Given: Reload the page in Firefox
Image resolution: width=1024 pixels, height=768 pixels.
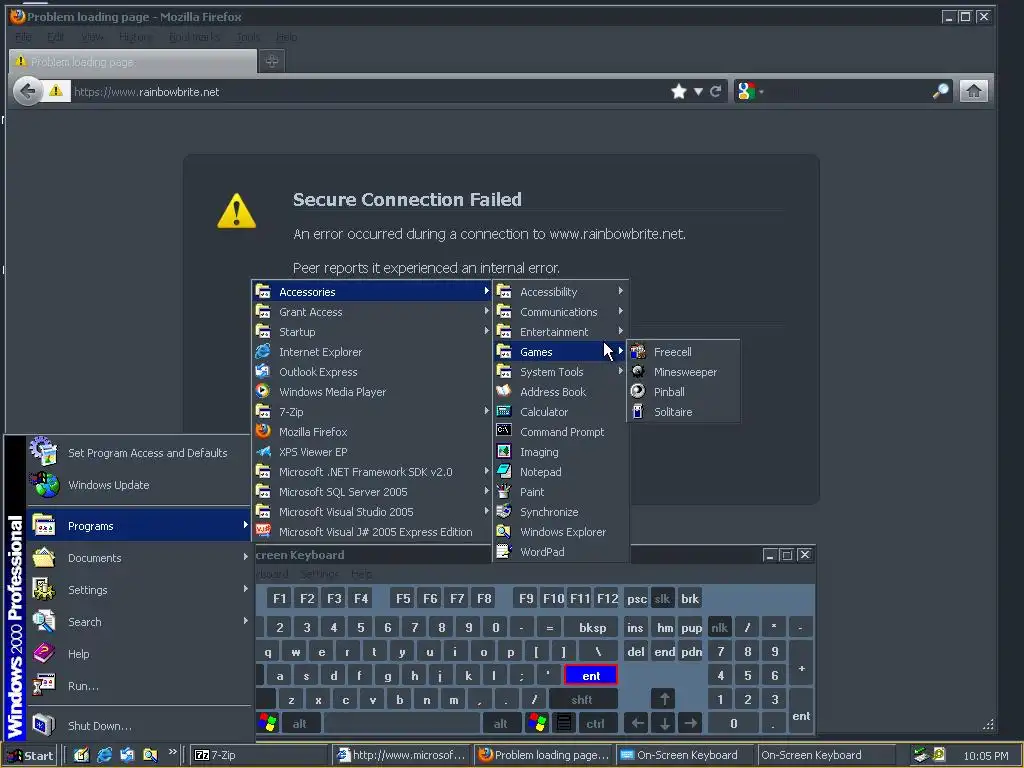Looking at the screenshot, I should (716, 91).
